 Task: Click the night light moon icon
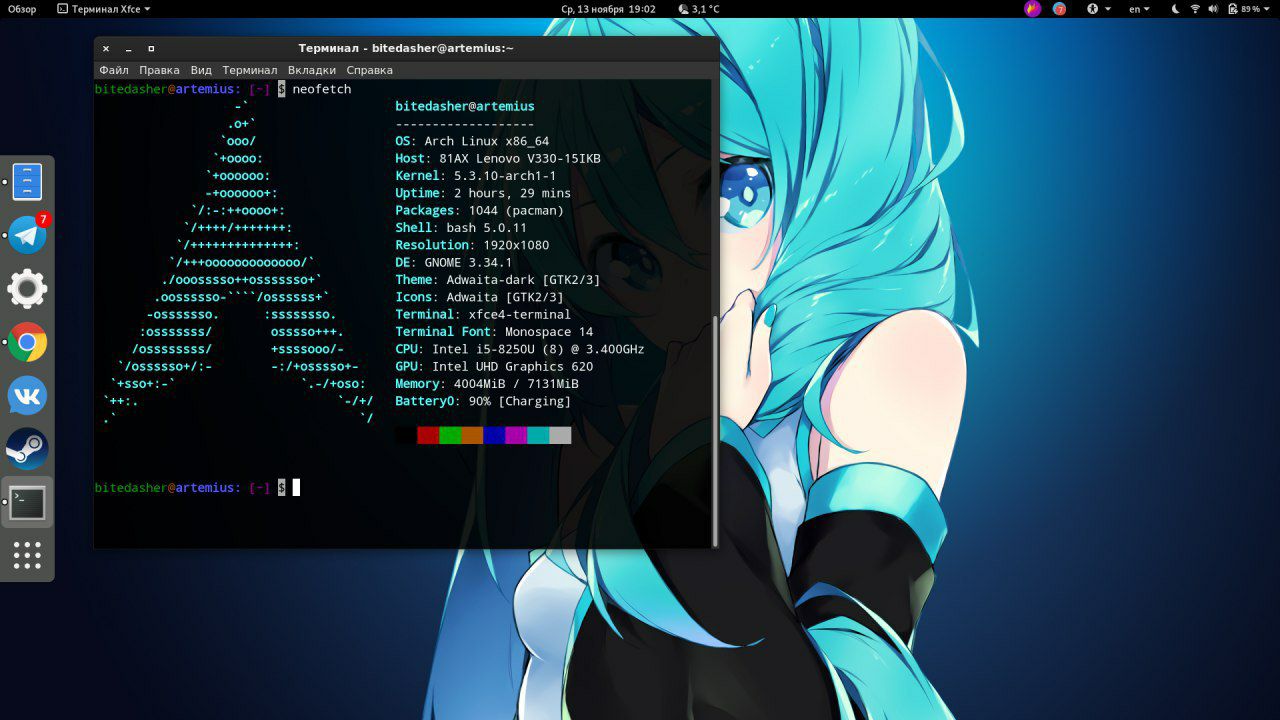coord(1175,9)
